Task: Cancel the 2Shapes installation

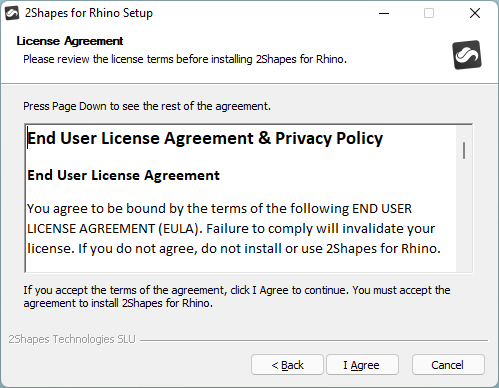Action: [448, 365]
